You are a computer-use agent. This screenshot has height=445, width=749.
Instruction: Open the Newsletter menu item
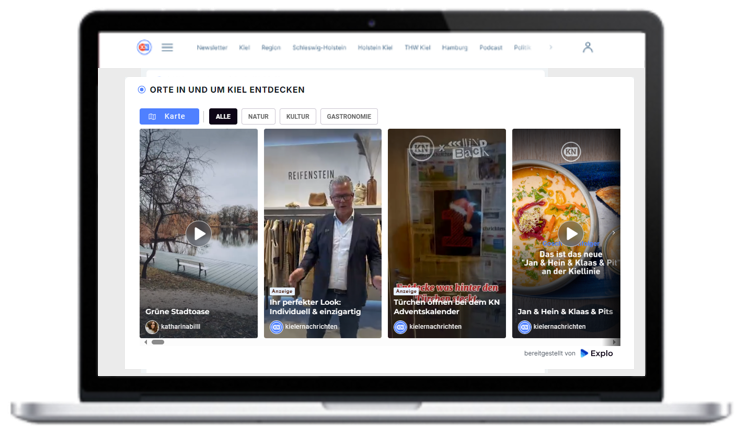point(212,47)
